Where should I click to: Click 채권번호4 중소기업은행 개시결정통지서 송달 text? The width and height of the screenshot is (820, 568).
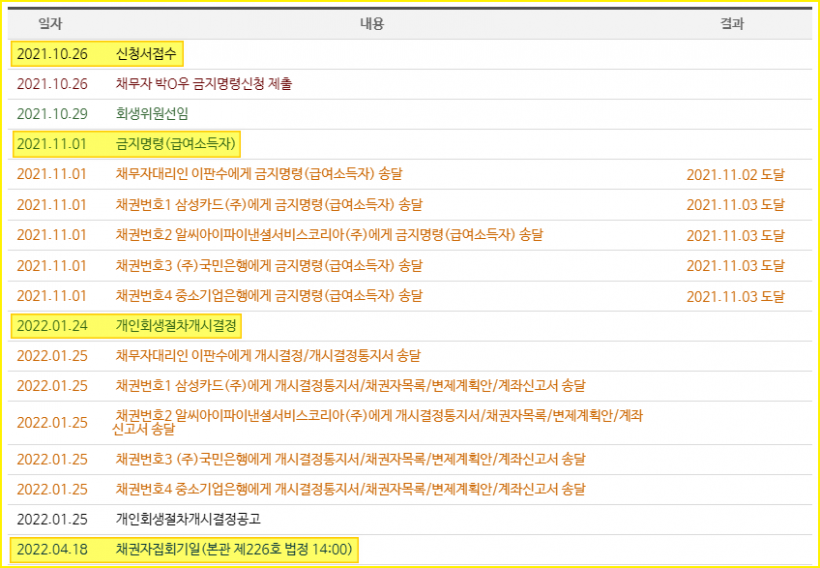(x=350, y=490)
